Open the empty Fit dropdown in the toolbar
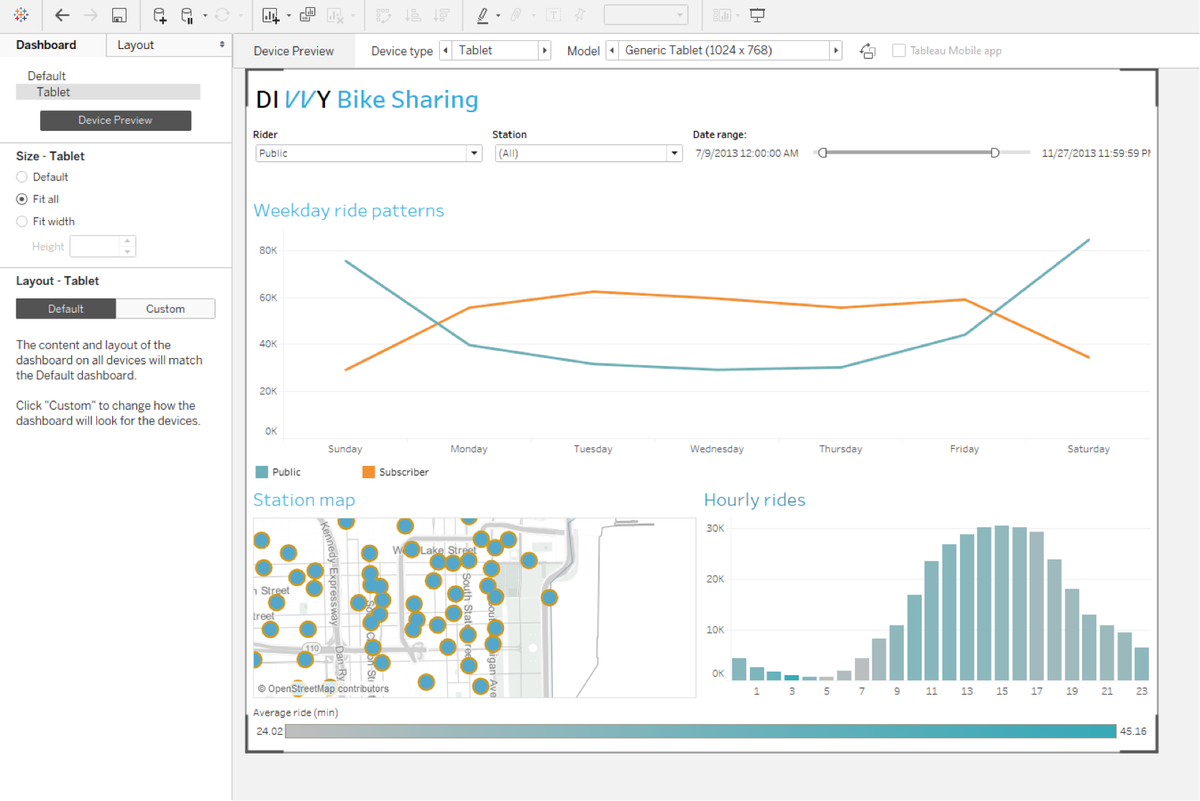This screenshot has height=801, width=1200. (646, 15)
